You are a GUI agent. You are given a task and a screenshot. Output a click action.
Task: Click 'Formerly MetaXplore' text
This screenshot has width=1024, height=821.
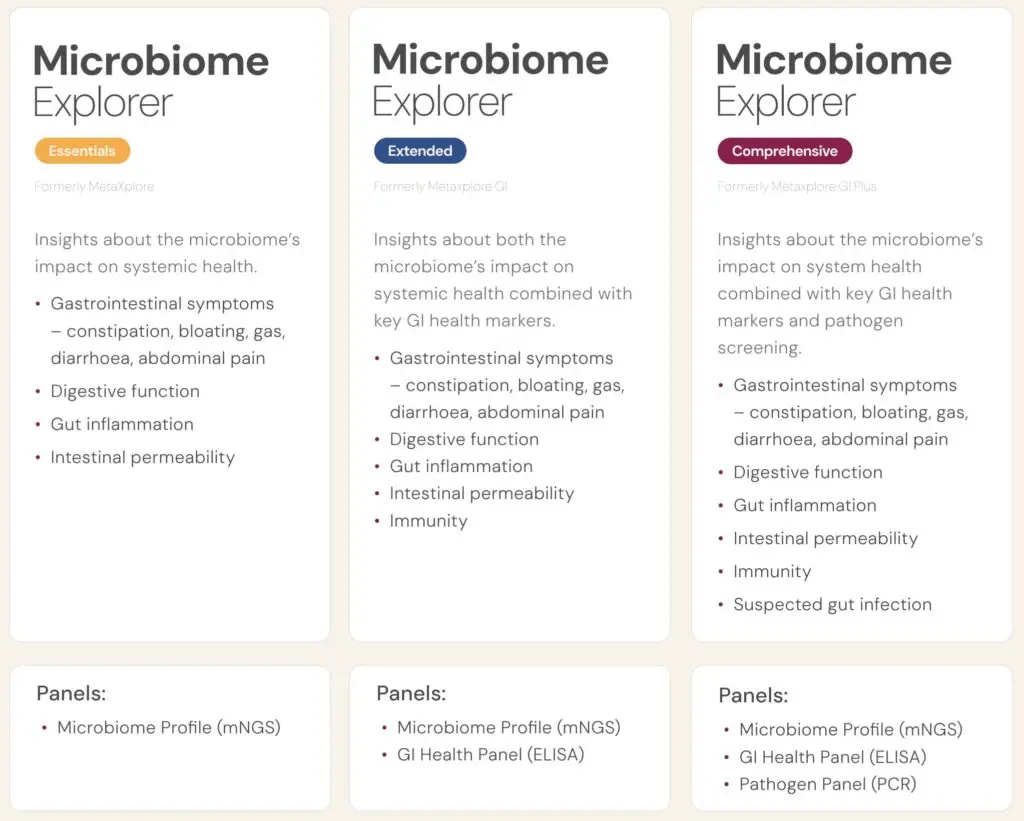[x=94, y=187]
